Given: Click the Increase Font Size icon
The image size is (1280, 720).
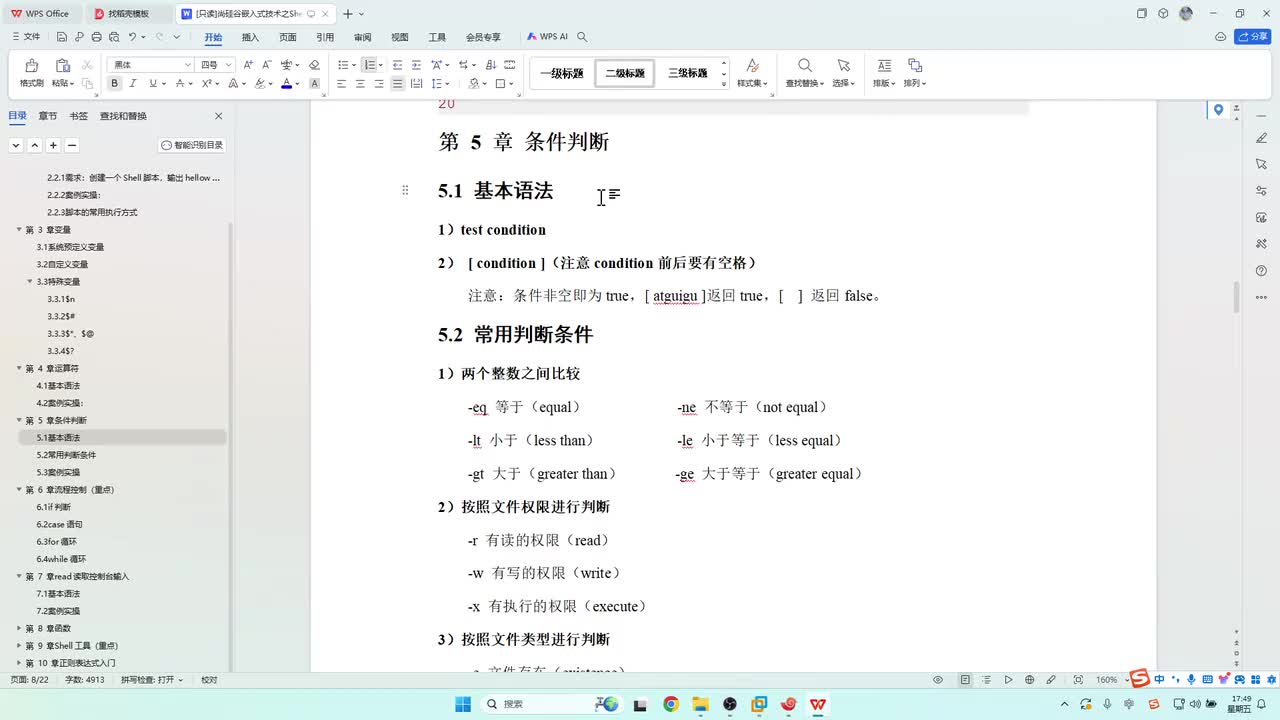Looking at the screenshot, I should pos(249,64).
